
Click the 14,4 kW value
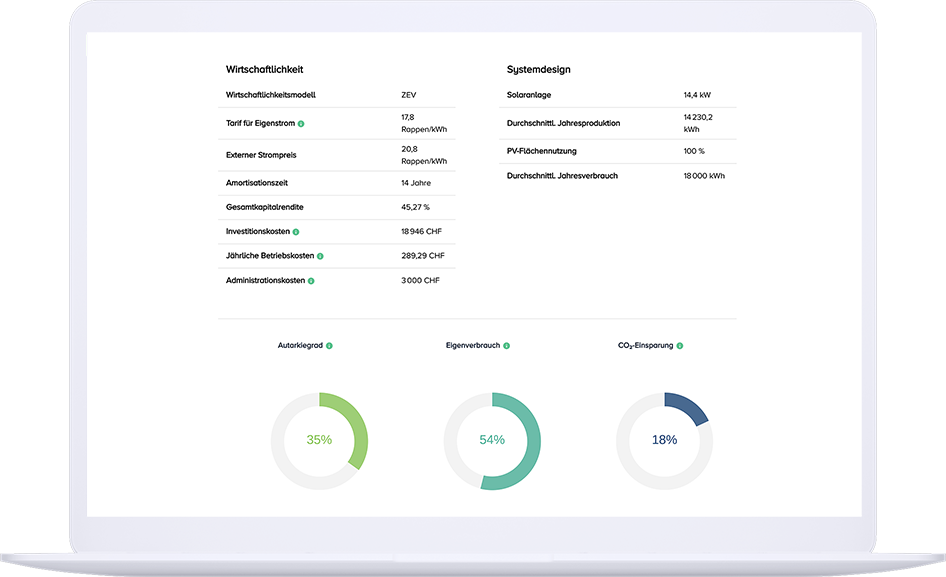coord(697,95)
